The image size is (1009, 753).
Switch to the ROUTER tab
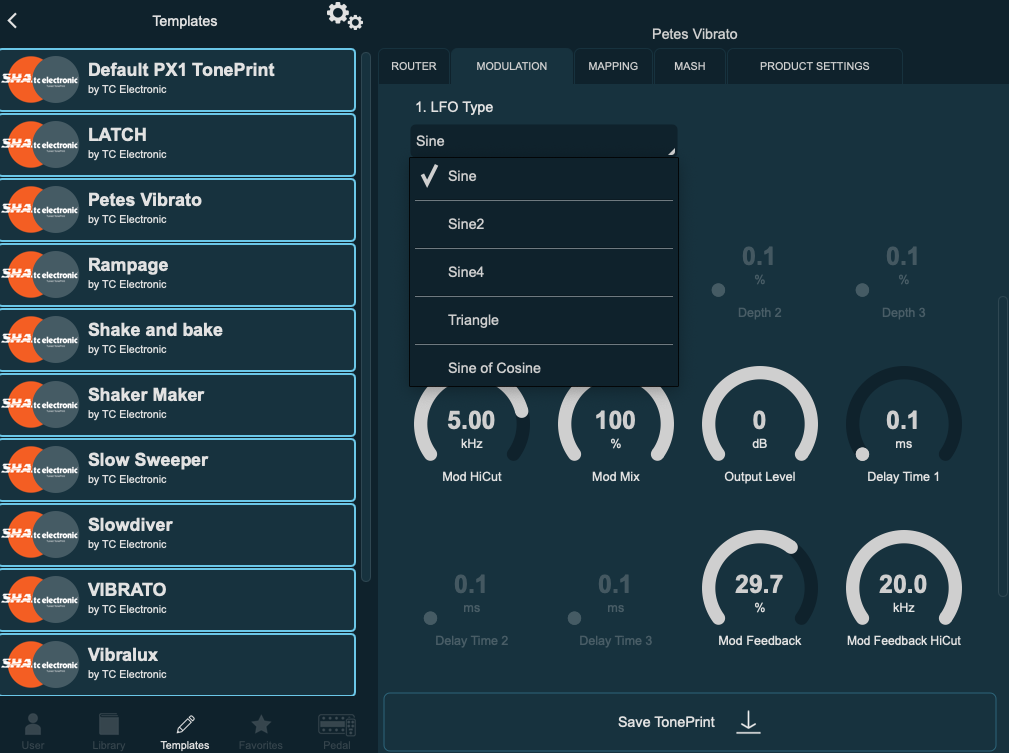414,66
